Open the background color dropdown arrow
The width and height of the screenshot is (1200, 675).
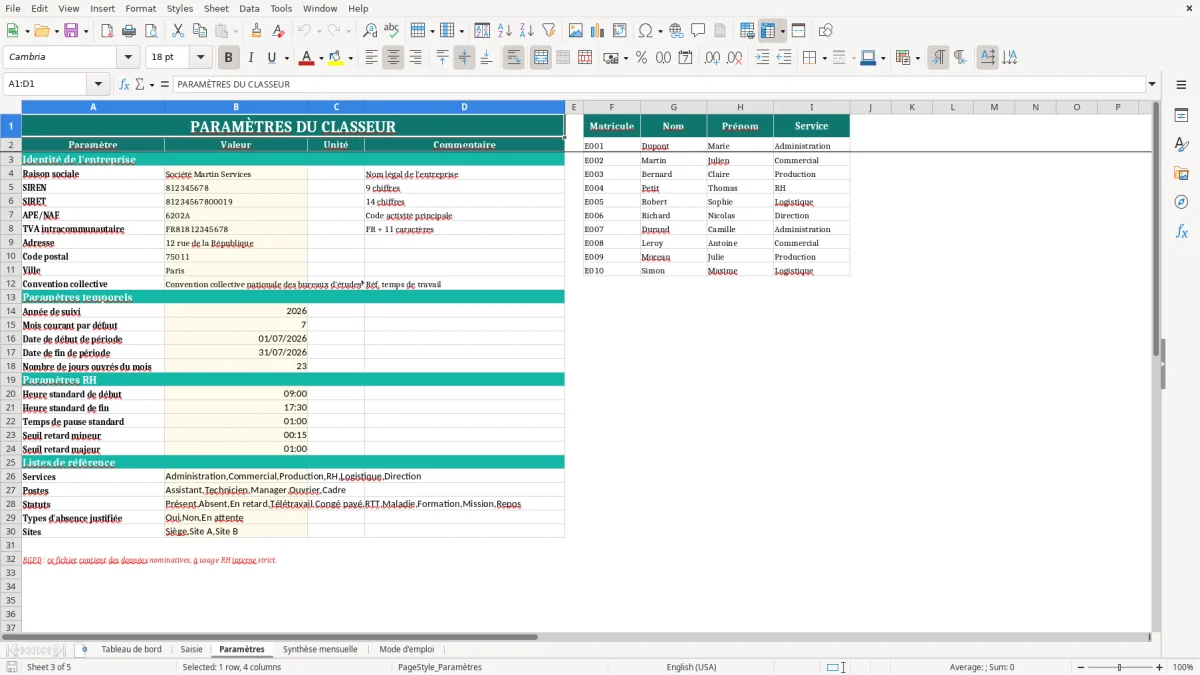pos(351,58)
